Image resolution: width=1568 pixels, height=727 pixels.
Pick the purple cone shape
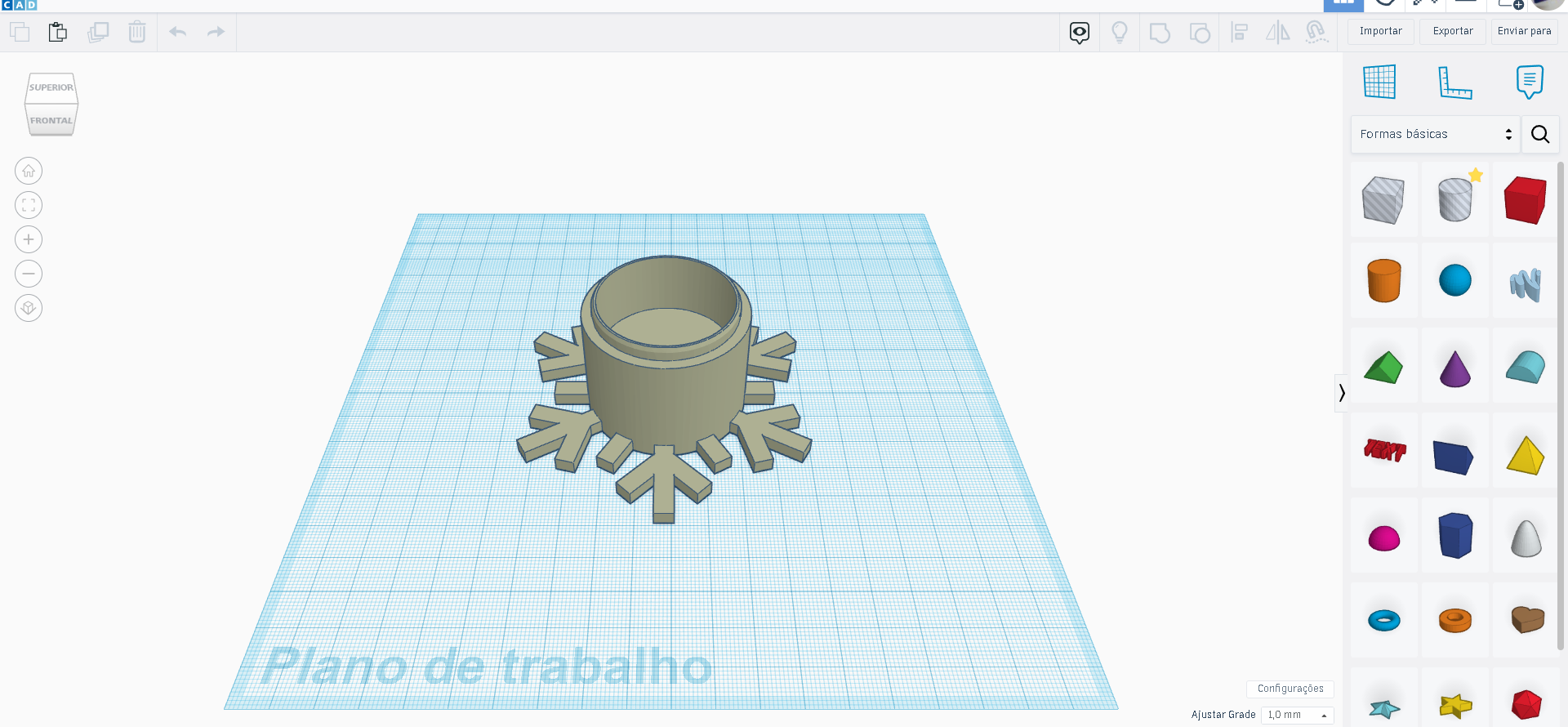tap(1455, 368)
